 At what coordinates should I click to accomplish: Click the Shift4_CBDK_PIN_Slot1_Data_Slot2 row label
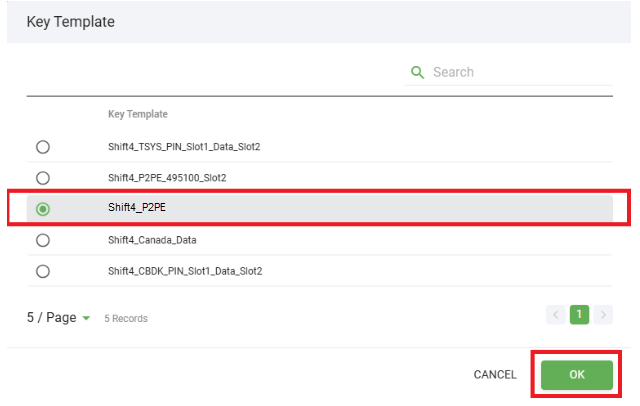pyautogui.click(x=185, y=271)
